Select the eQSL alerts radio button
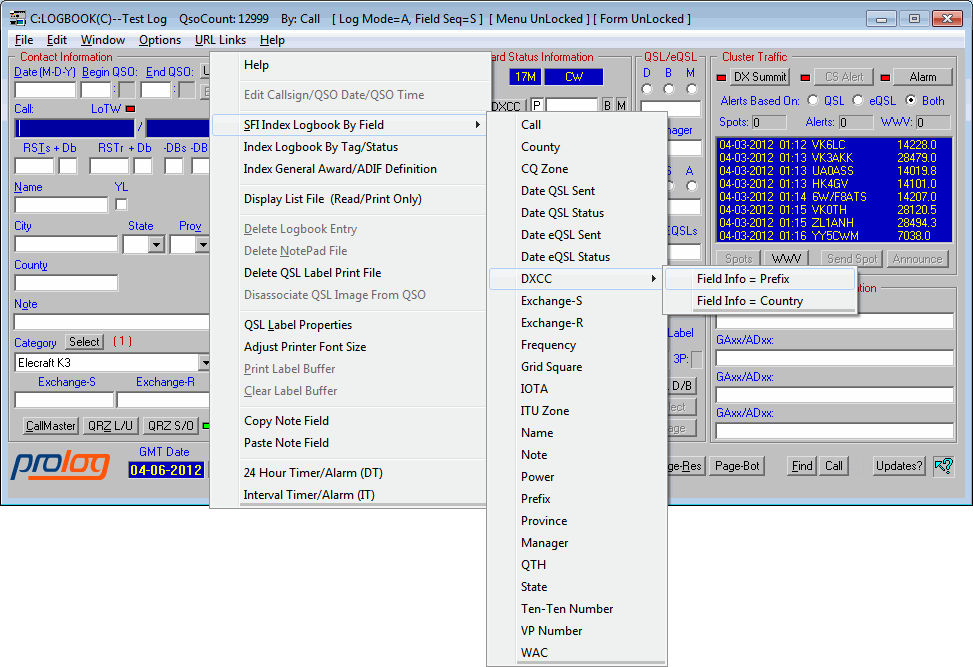The height and width of the screenshot is (667, 973). pyautogui.click(x=858, y=100)
